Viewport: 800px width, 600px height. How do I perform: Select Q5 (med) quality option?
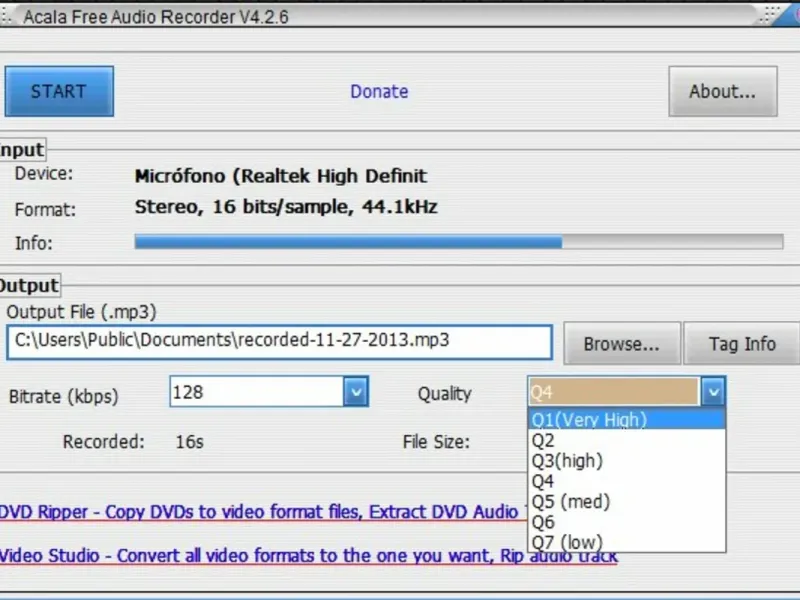click(627, 502)
